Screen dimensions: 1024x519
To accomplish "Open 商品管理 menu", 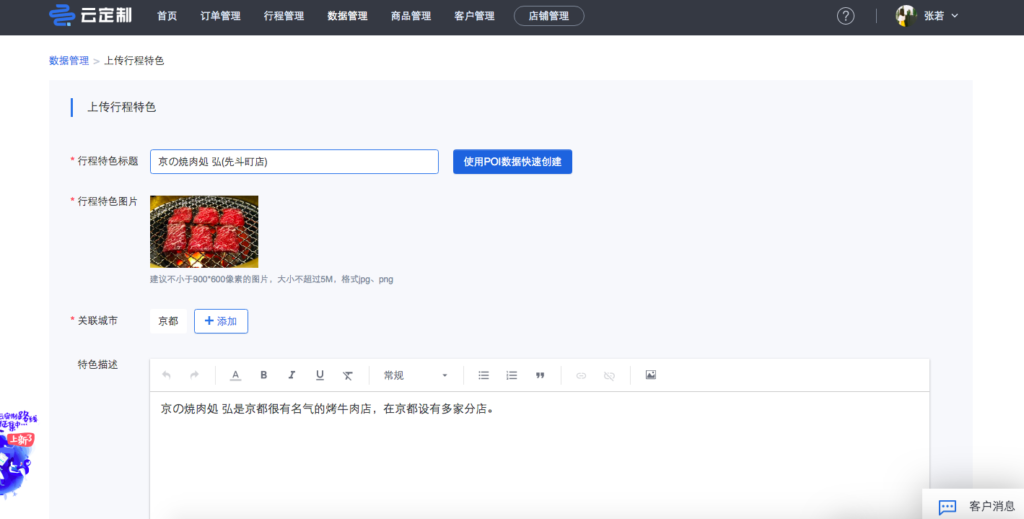I will (x=410, y=16).
